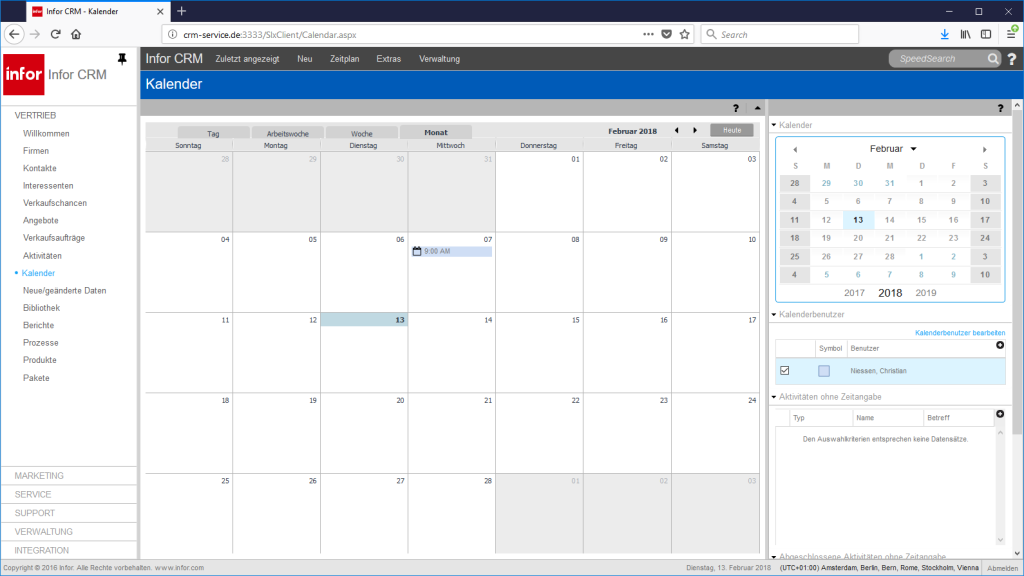This screenshot has height=576, width=1024.
Task: Toggle the tracking protection shield icon
Action: click(x=666, y=33)
